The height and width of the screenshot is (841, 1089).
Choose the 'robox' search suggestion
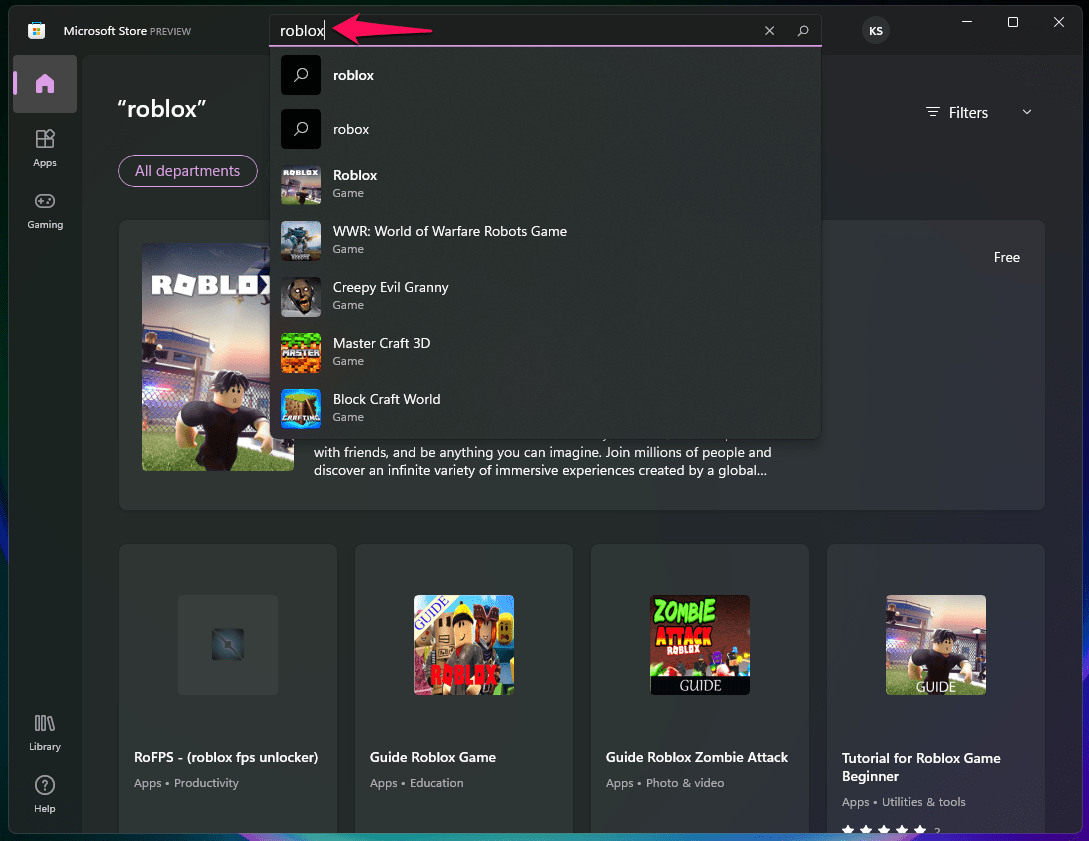tap(545, 129)
